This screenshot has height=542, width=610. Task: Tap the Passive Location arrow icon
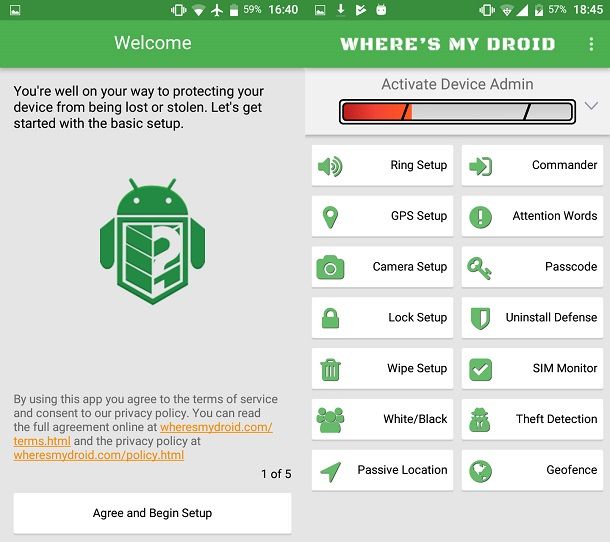click(x=330, y=471)
